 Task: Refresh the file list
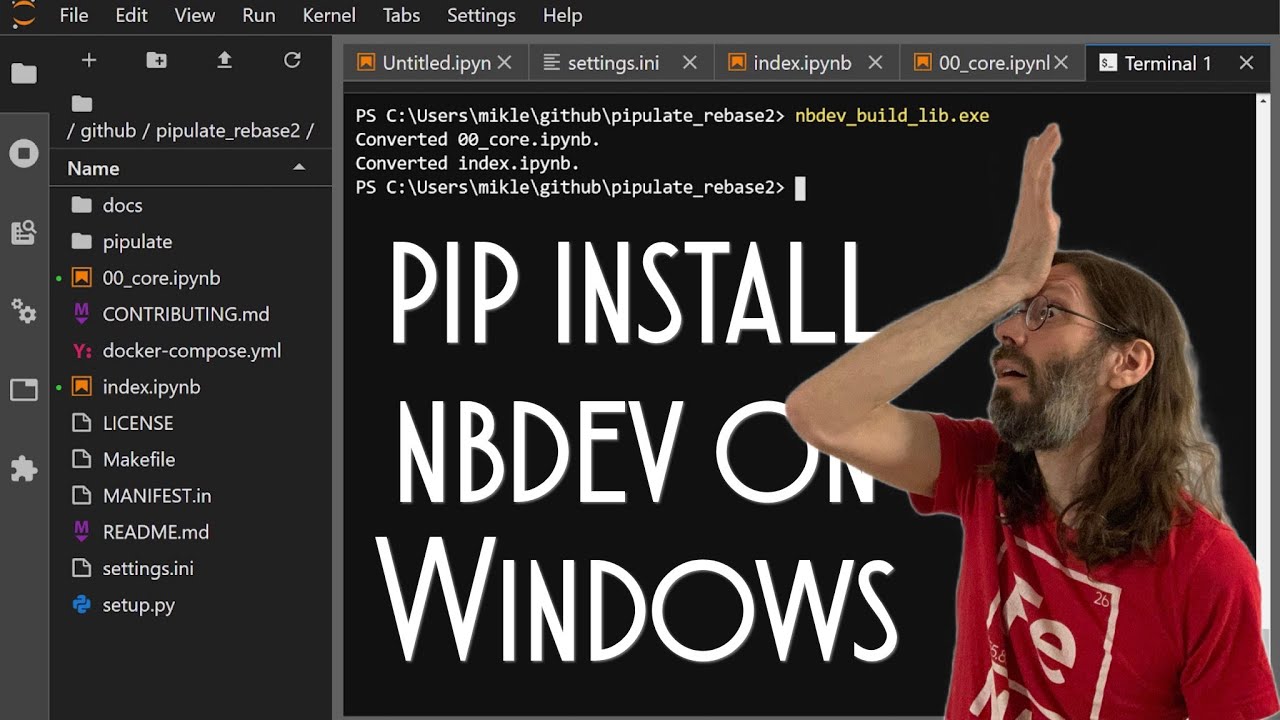292,61
